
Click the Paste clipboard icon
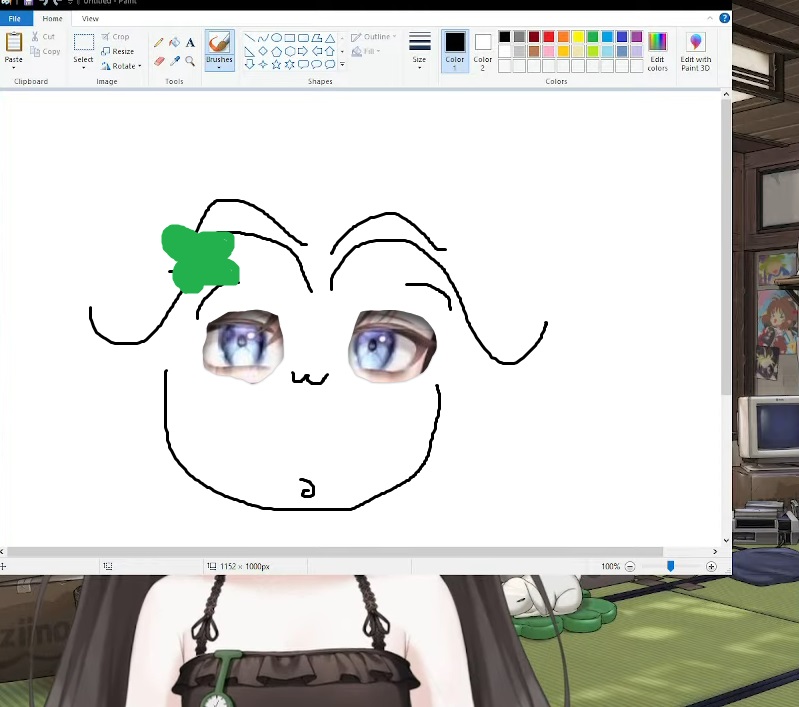[14, 42]
